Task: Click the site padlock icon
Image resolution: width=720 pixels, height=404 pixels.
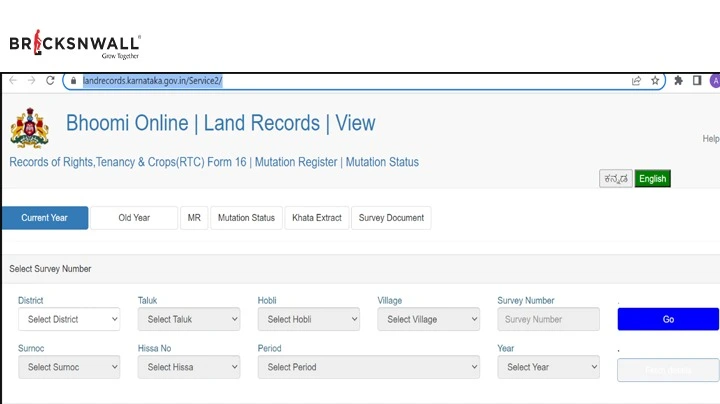Action: 73,81
